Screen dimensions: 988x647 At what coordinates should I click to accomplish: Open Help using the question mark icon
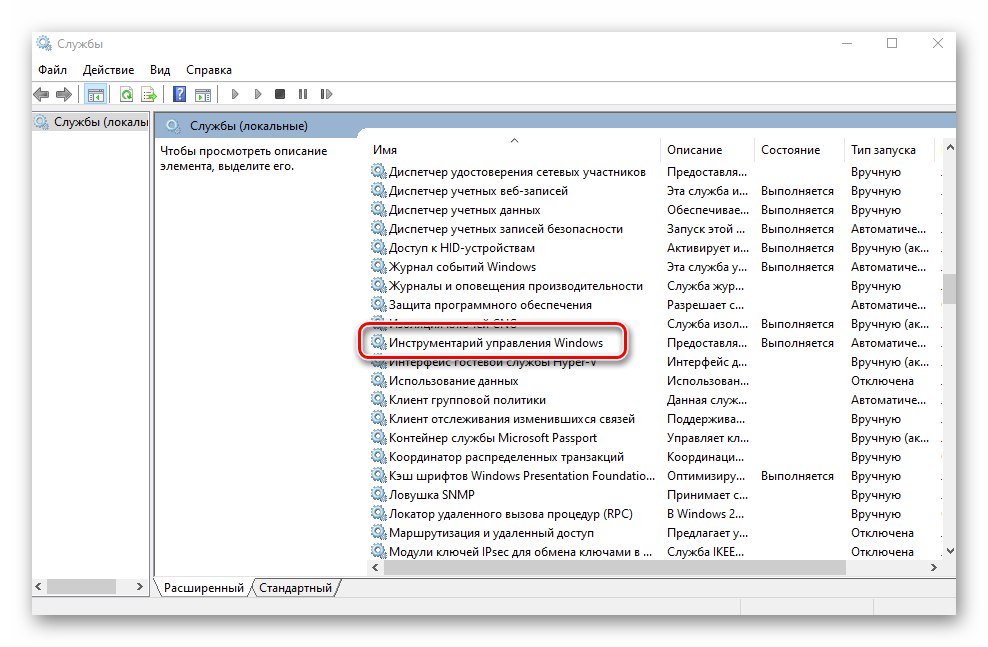(179, 93)
